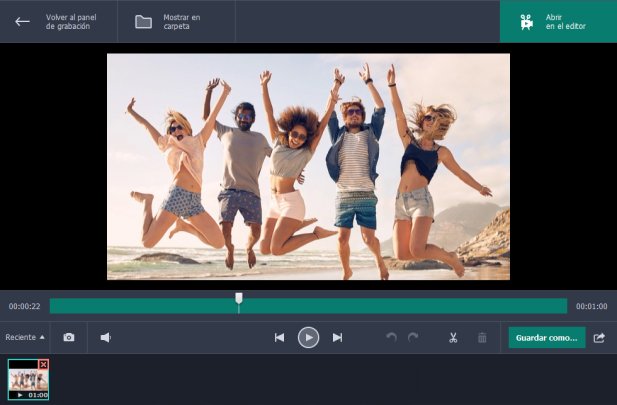Click the video preview image
Screen dimensions: 617x405
(308, 166)
